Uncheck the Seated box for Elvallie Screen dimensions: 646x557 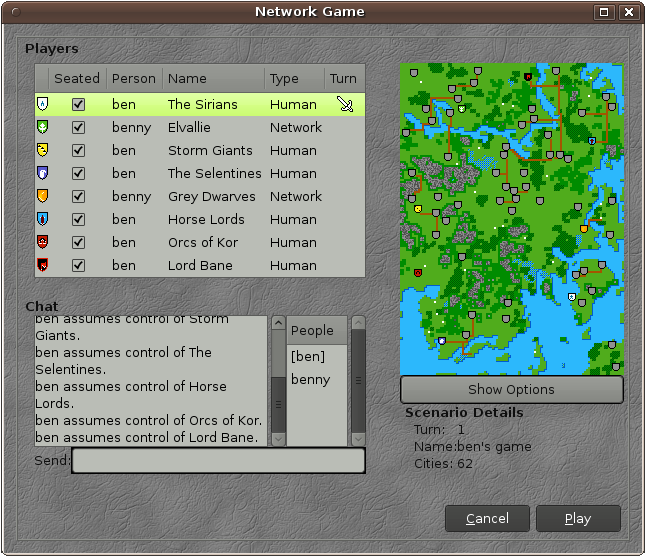(x=78, y=127)
